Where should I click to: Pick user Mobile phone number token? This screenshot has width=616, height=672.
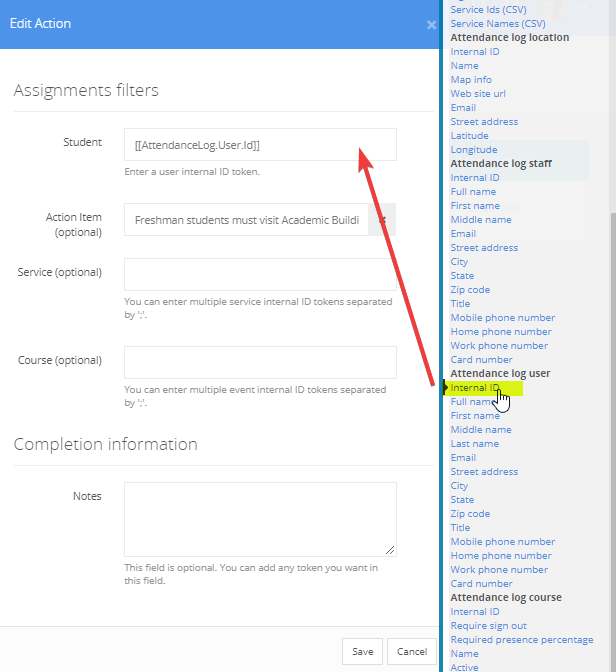(502, 542)
